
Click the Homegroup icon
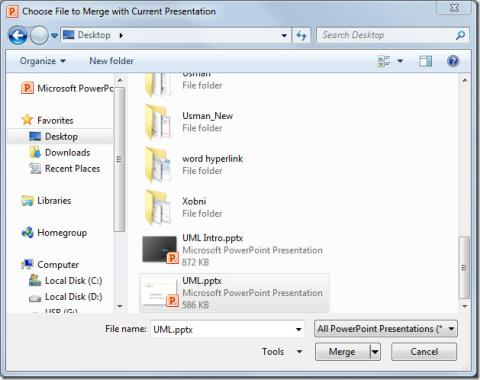(27, 232)
